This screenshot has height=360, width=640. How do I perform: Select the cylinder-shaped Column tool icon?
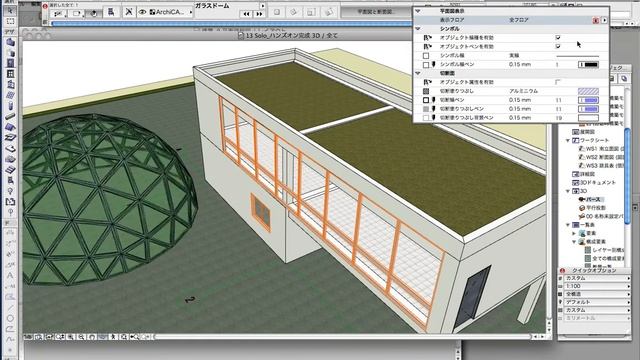[10, 106]
